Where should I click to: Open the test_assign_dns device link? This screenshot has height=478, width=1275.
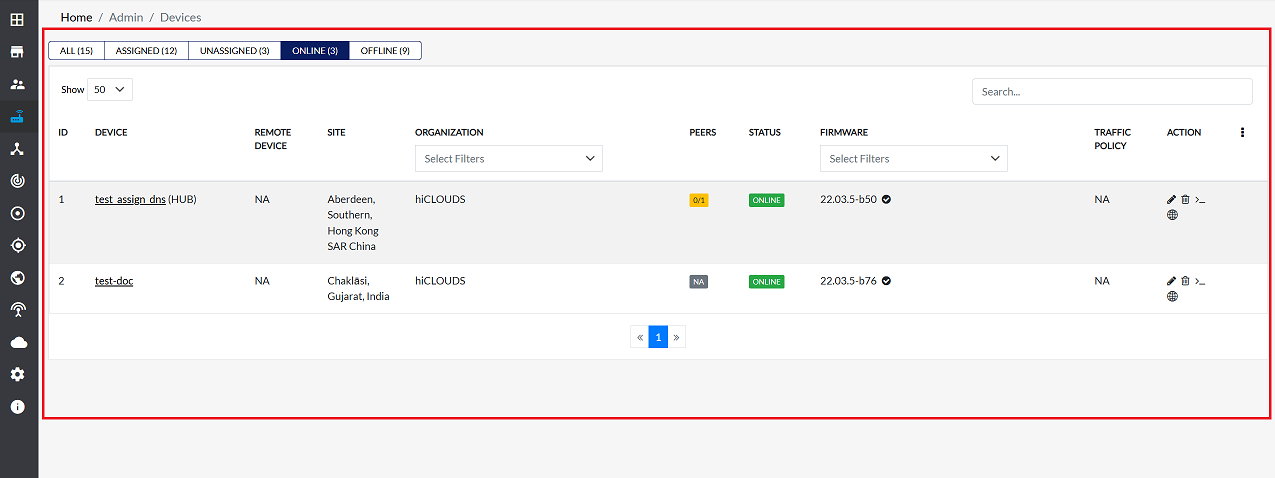[x=130, y=199]
